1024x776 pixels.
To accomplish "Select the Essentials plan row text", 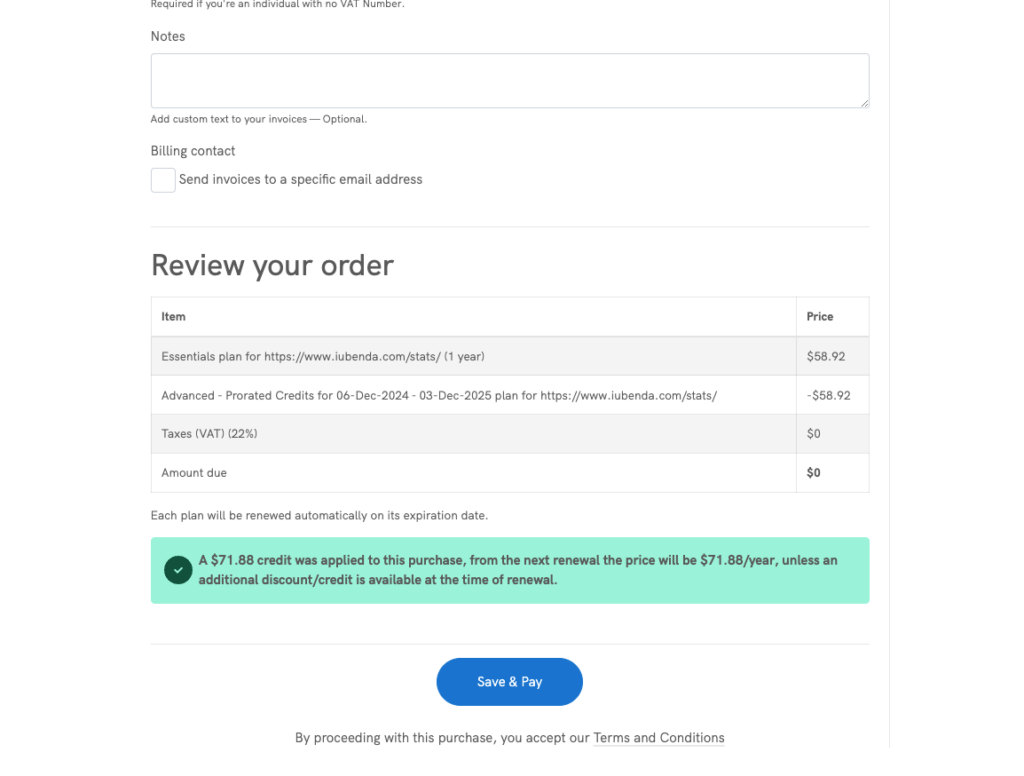I will tap(323, 356).
